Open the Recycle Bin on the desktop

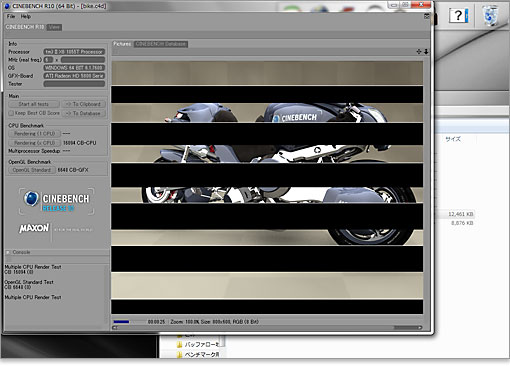pos(490,15)
